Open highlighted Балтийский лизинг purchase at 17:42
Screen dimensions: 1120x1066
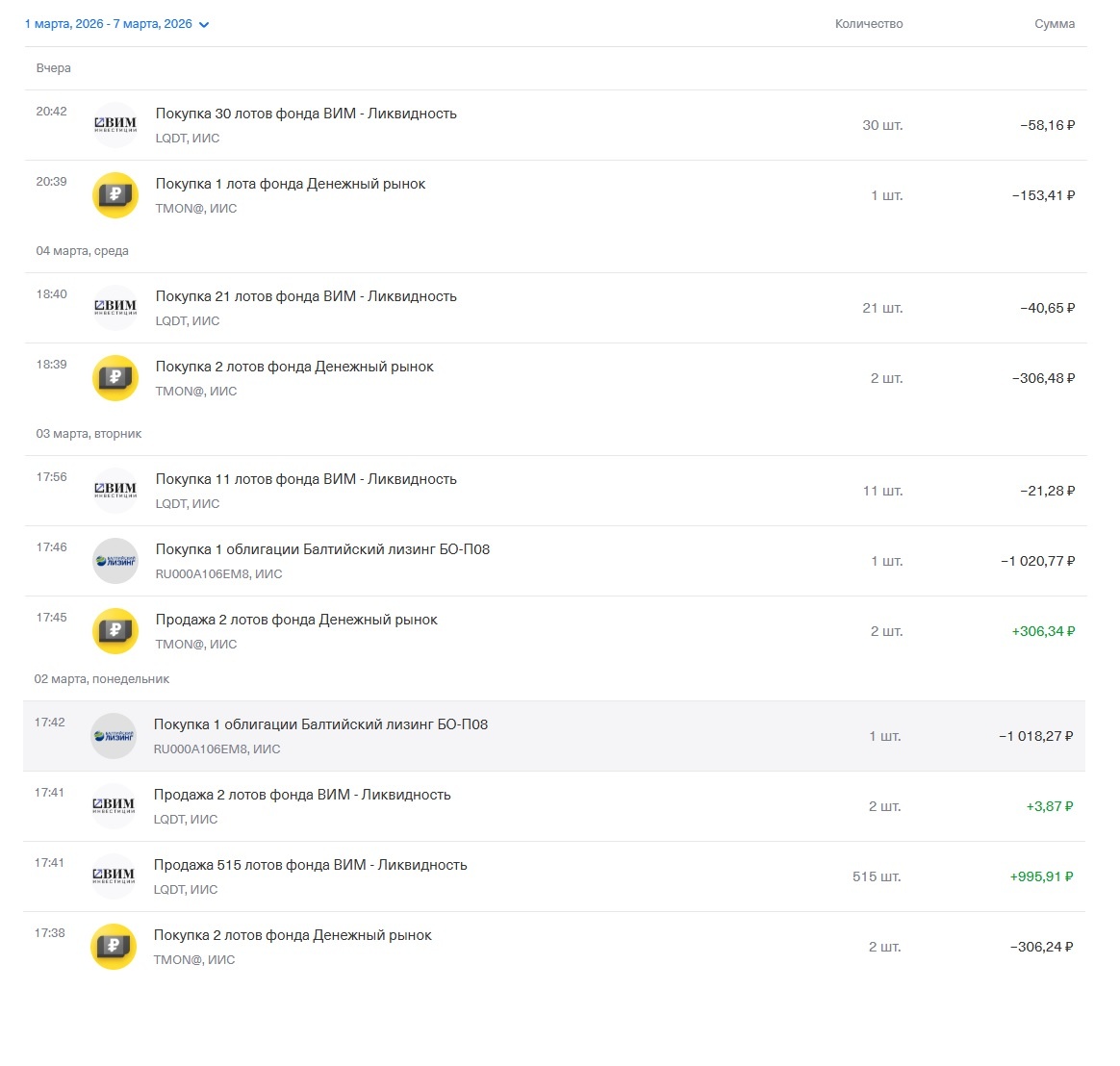(x=554, y=735)
